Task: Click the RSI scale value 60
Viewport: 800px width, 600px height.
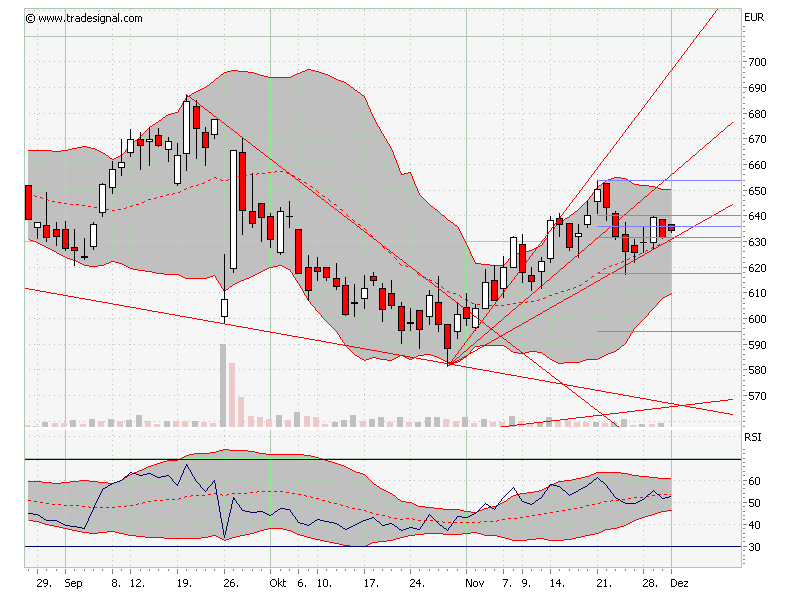Action: 754,481
